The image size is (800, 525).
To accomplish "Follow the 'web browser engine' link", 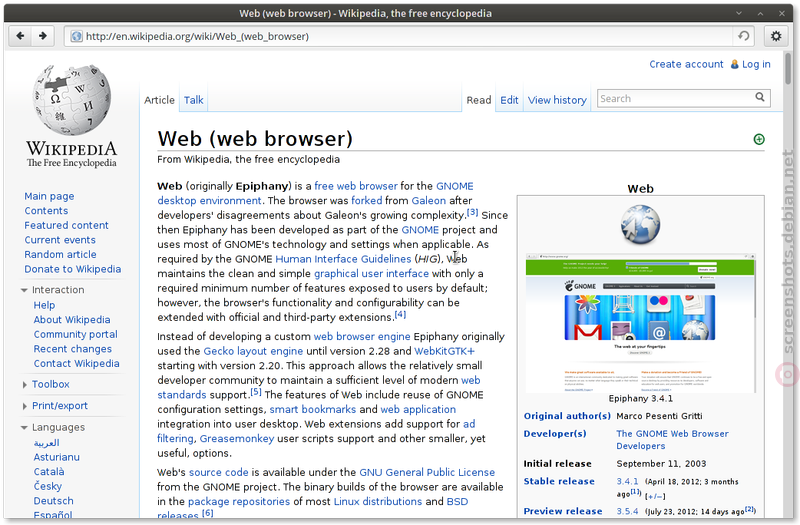I will 362,337.
